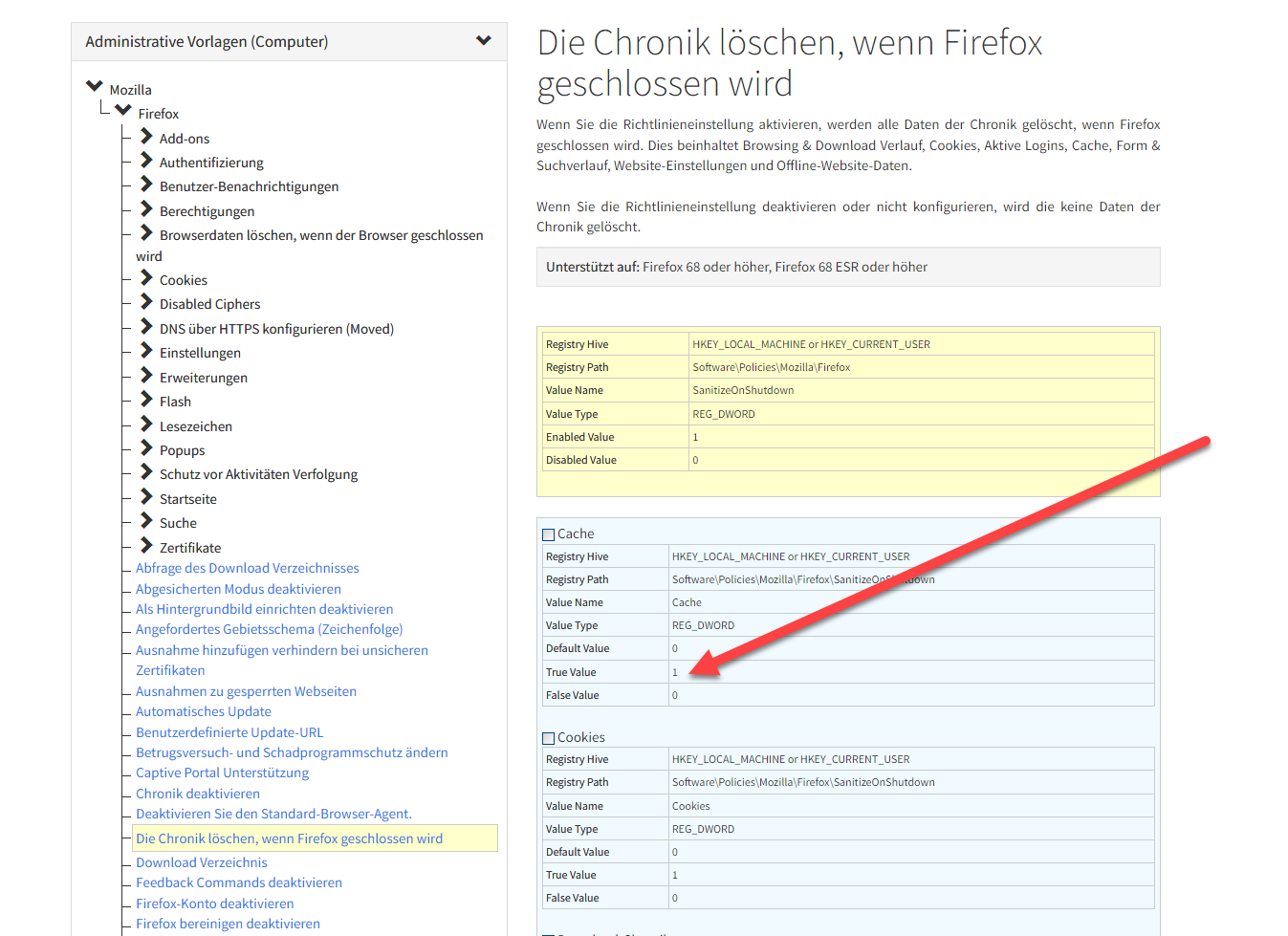Expand the Schutz vor Aktivitäten Verfolgung arrow
The image size is (1288, 936).
[146, 472]
